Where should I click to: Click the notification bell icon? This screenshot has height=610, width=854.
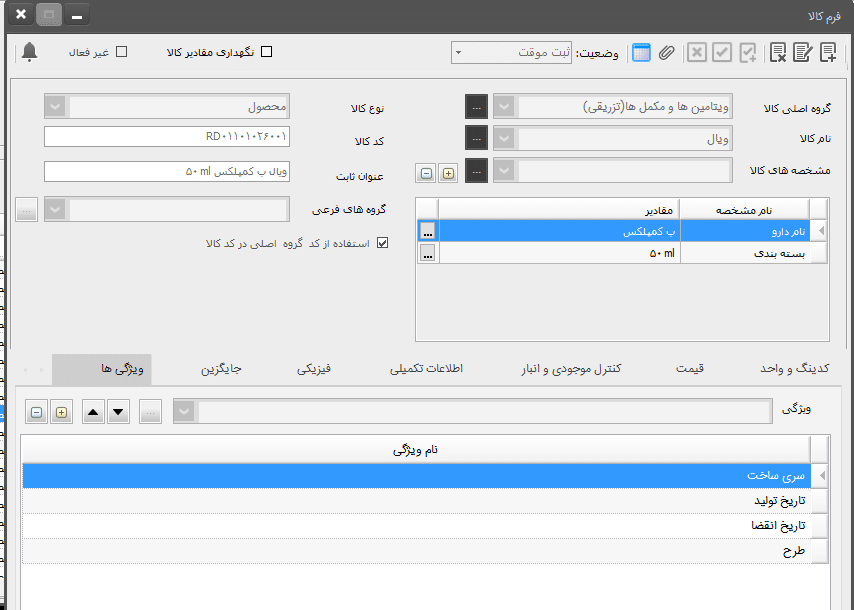click(29, 52)
